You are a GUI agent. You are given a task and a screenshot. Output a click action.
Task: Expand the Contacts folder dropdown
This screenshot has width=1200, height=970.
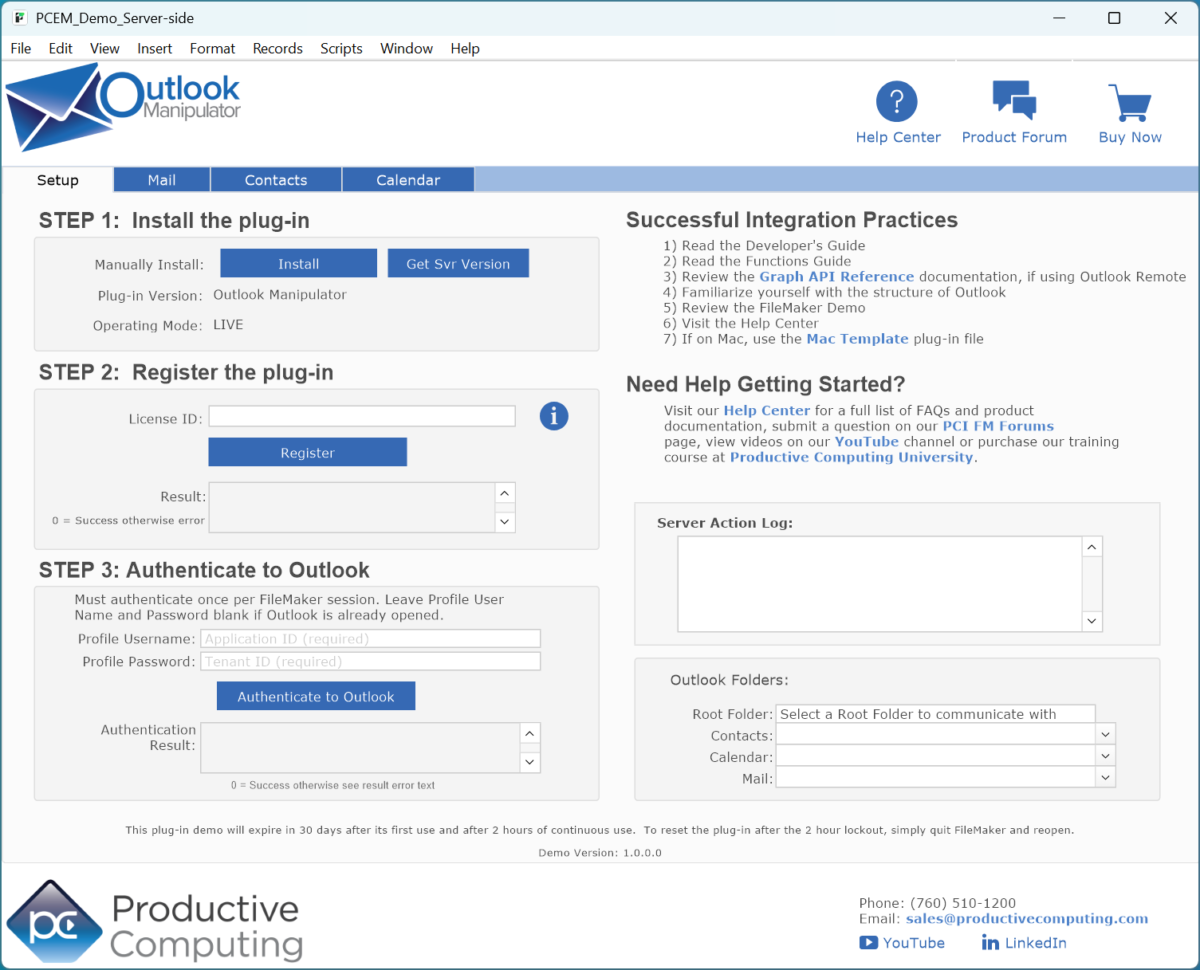pyautogui.click(x=1105, y=735)
